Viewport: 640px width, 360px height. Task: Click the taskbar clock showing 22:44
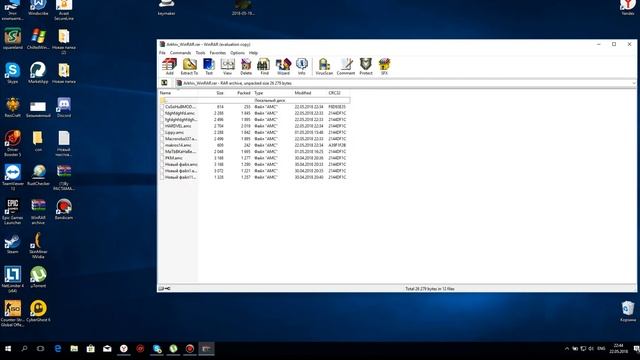tap(618, 349)
